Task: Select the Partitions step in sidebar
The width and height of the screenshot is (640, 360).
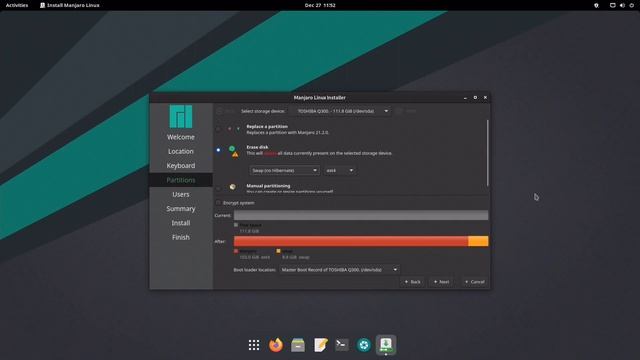Action: tap(181, 180)
